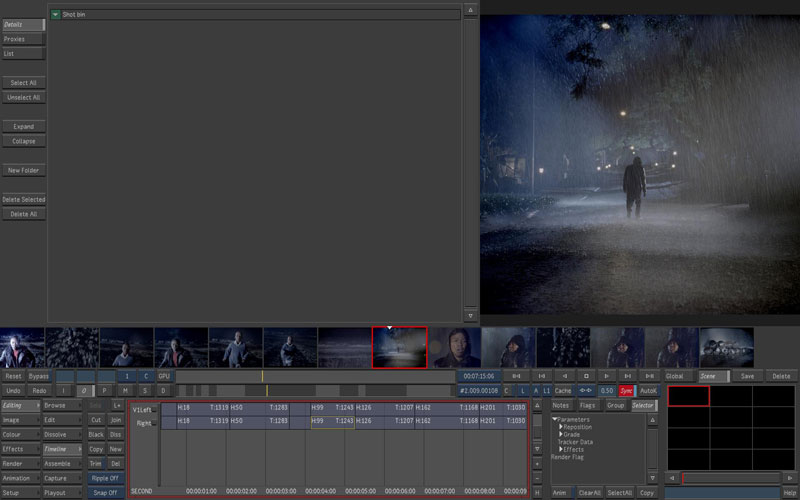Image resolution: width=800 pixels, height=500 pixels.
Task: Play the shot forward
Action: (607, 376)
